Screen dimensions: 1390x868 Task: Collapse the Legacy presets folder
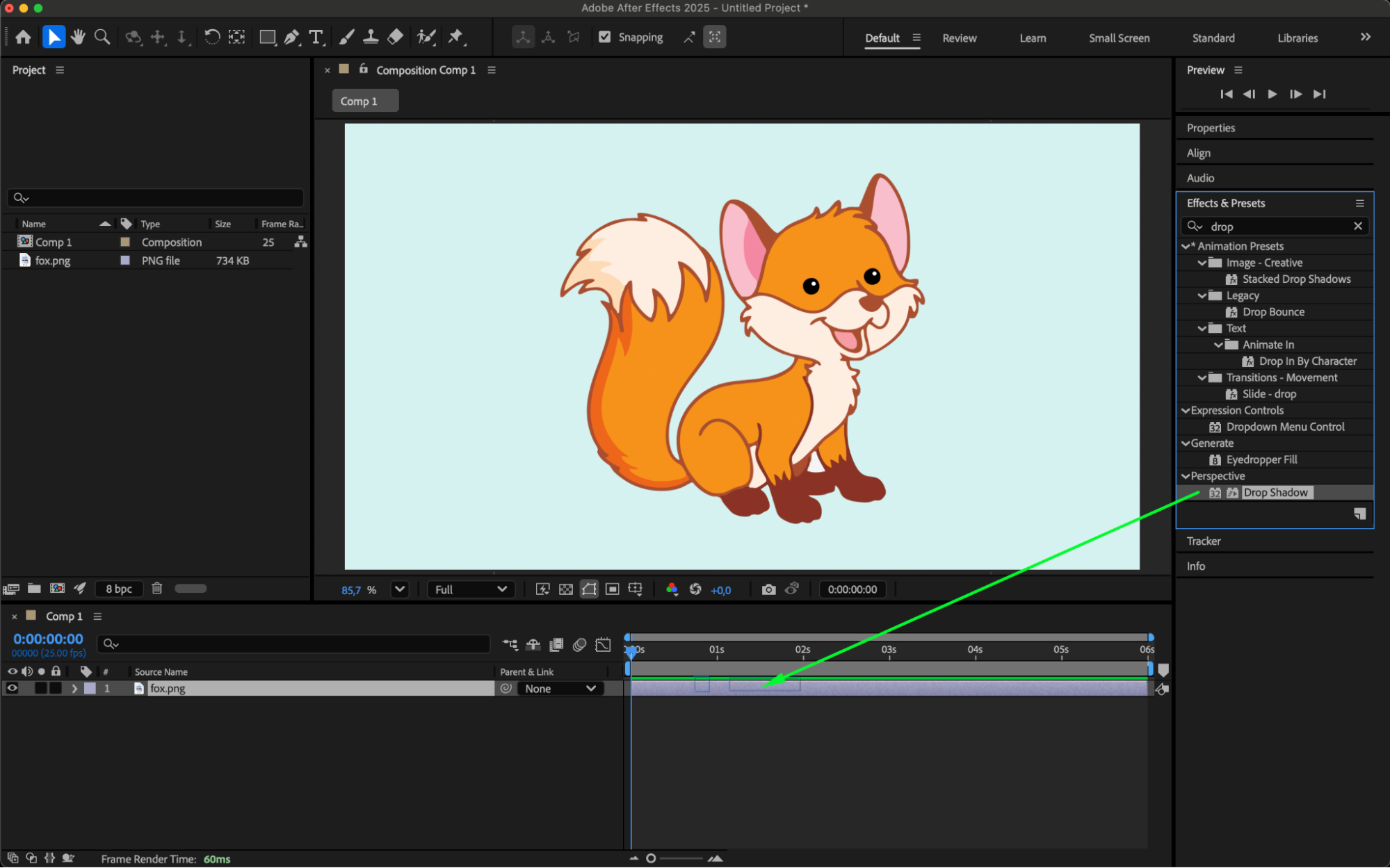[1202, 295]
